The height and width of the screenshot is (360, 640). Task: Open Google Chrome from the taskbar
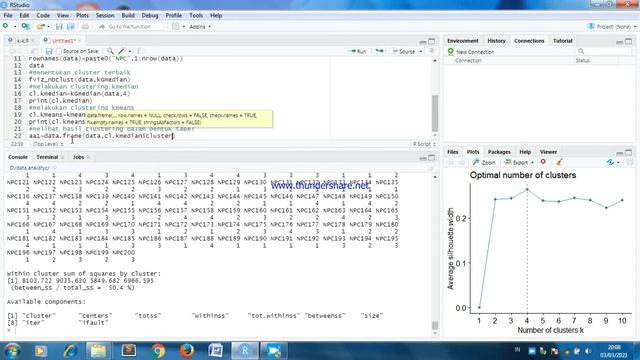tap(158, 351)
